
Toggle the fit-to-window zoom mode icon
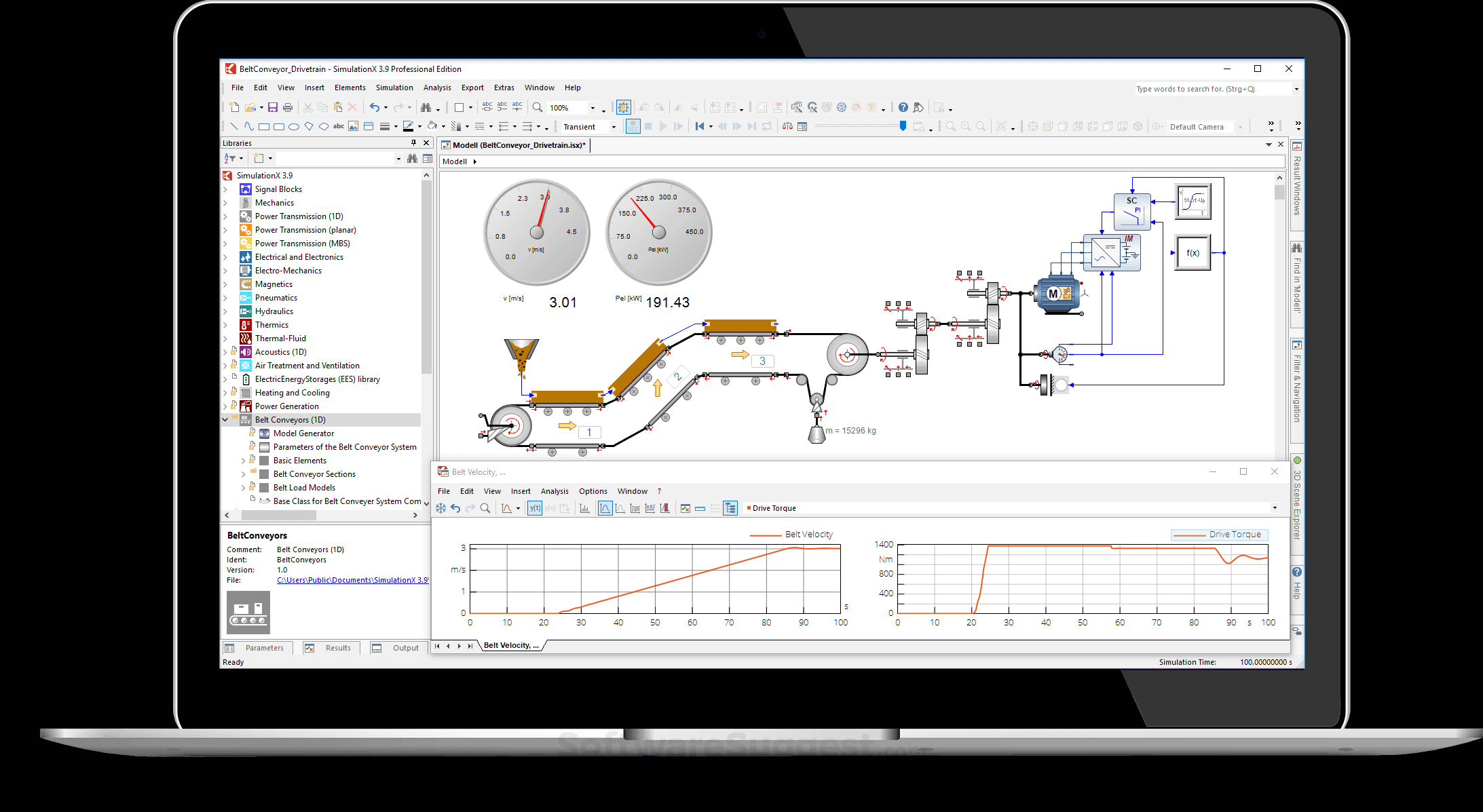coord(623,107)
